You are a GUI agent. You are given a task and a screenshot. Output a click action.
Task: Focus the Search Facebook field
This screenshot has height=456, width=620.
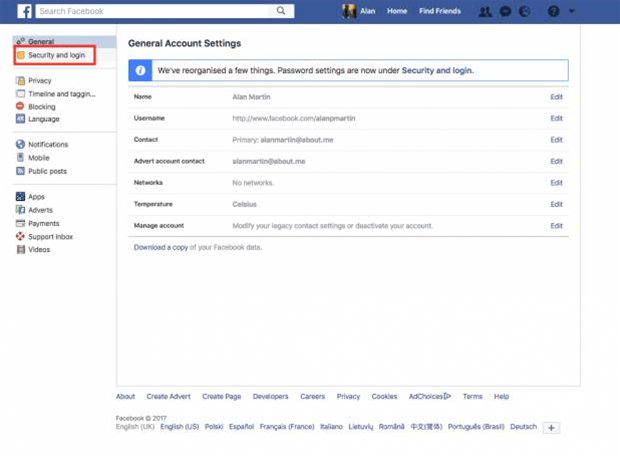coord(154,11)
